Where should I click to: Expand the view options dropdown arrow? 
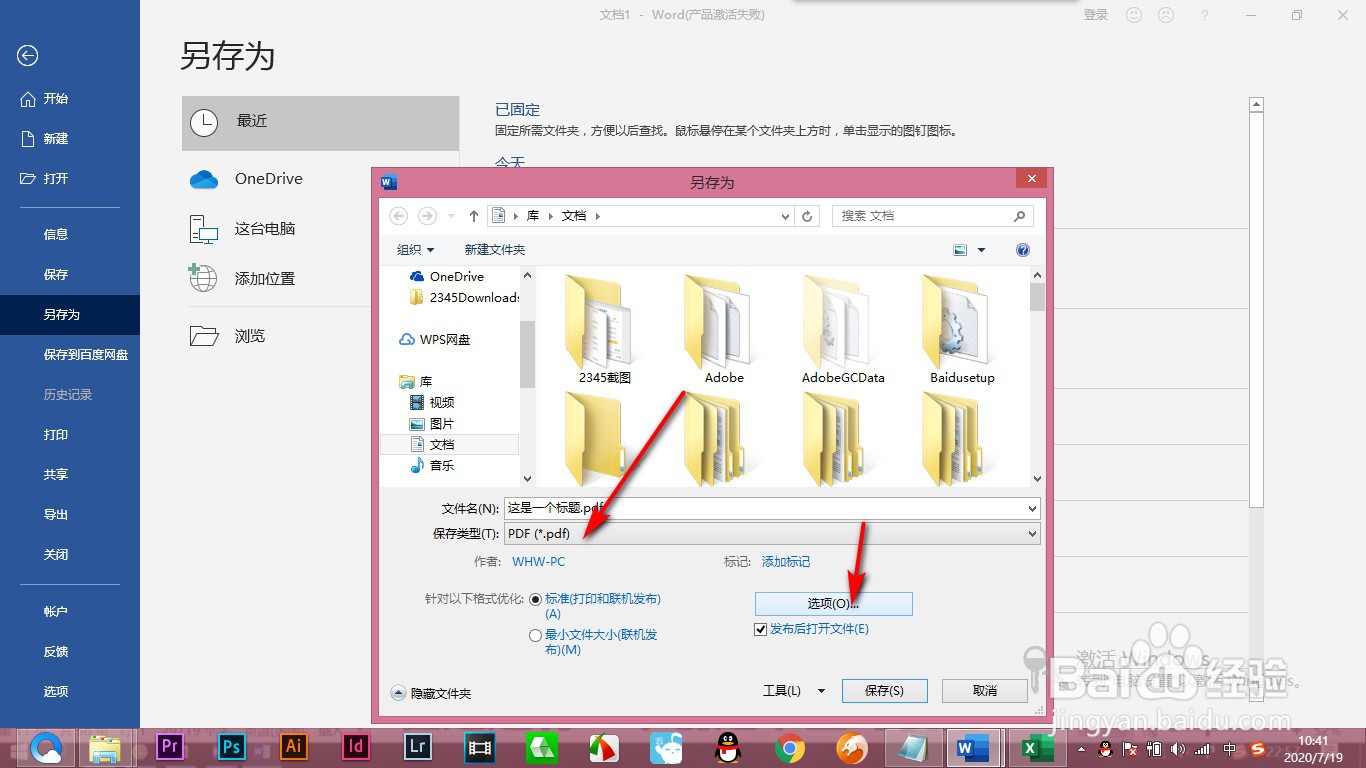click(981, 250)
